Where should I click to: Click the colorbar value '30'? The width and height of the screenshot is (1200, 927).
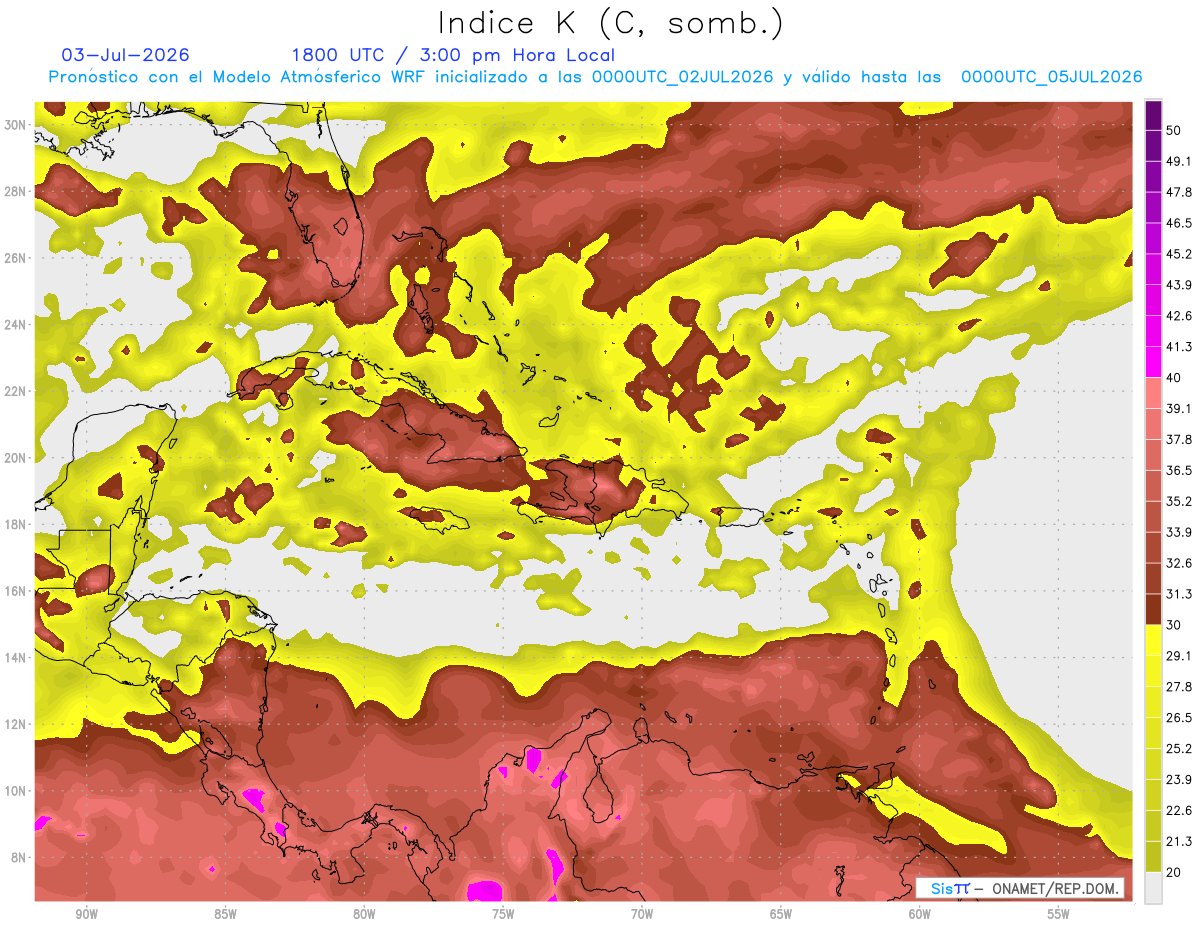pos(1175,624)
